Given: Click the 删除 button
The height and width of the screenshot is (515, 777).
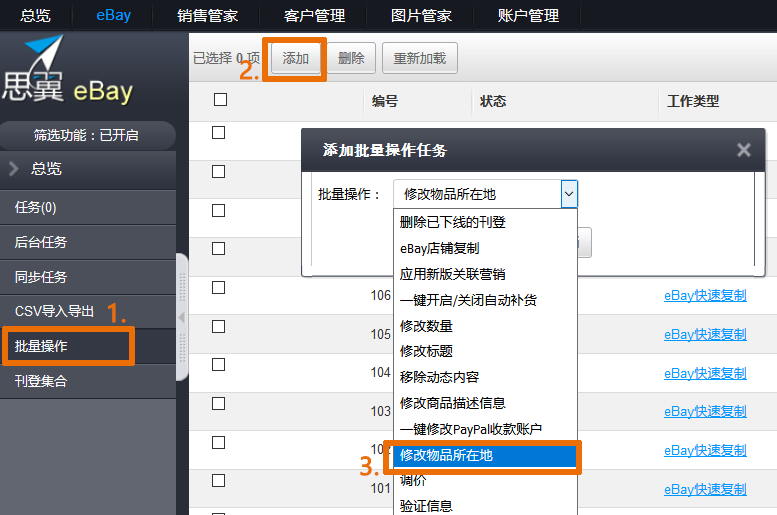Looking at the screenshot, I should coord(351,58).
